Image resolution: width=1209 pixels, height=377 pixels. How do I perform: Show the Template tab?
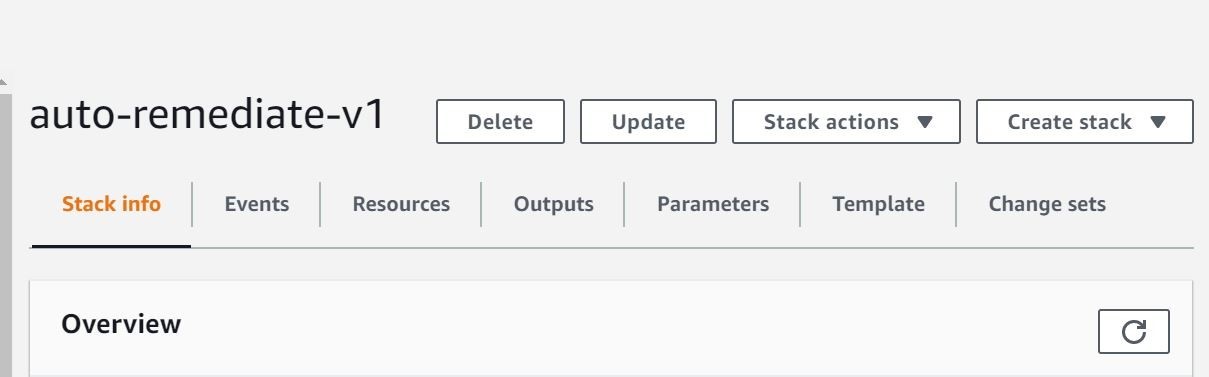click(x=878, y=204)
